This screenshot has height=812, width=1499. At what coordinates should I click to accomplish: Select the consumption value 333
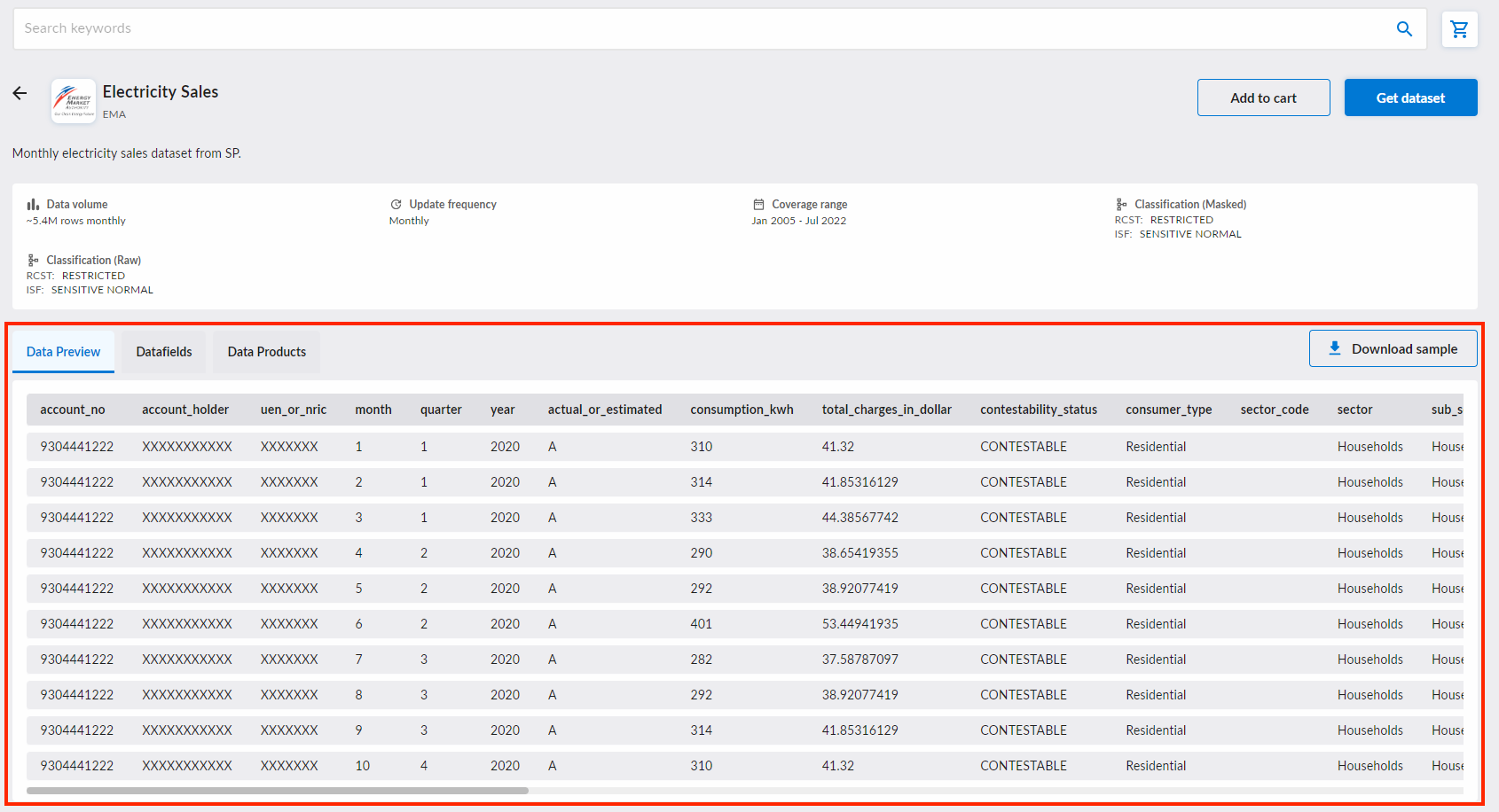[x=702, y=518]
